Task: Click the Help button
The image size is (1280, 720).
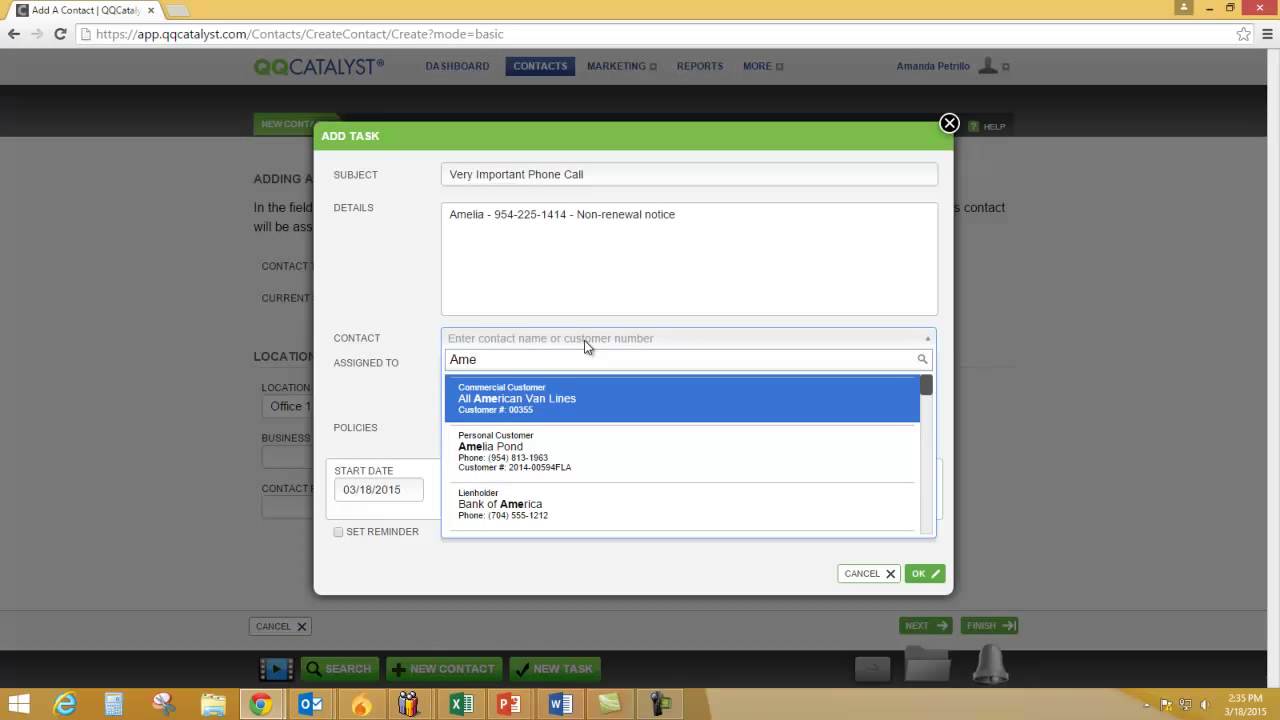Action: tap(987, 127)
